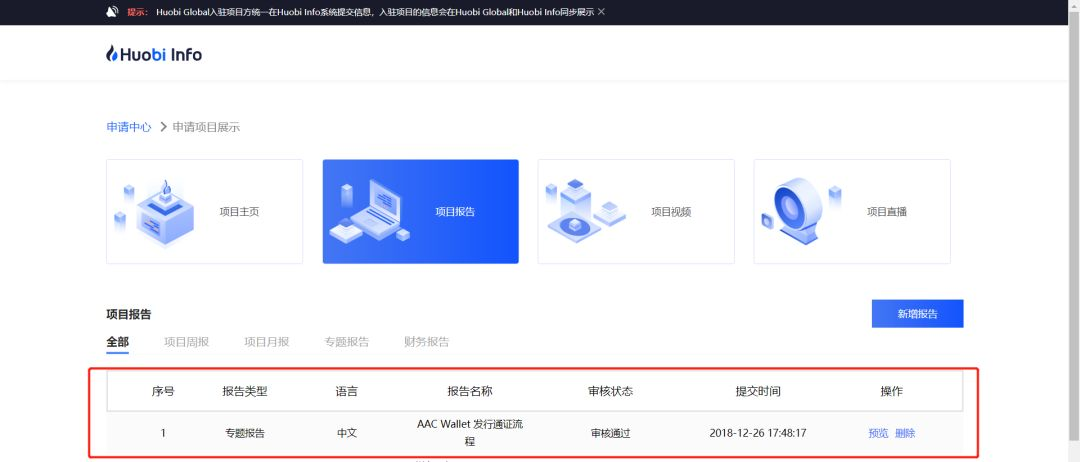This screenshot has width=1080, height=462.
Task: Click the 提交时间 column header
Action: point(758,392)
